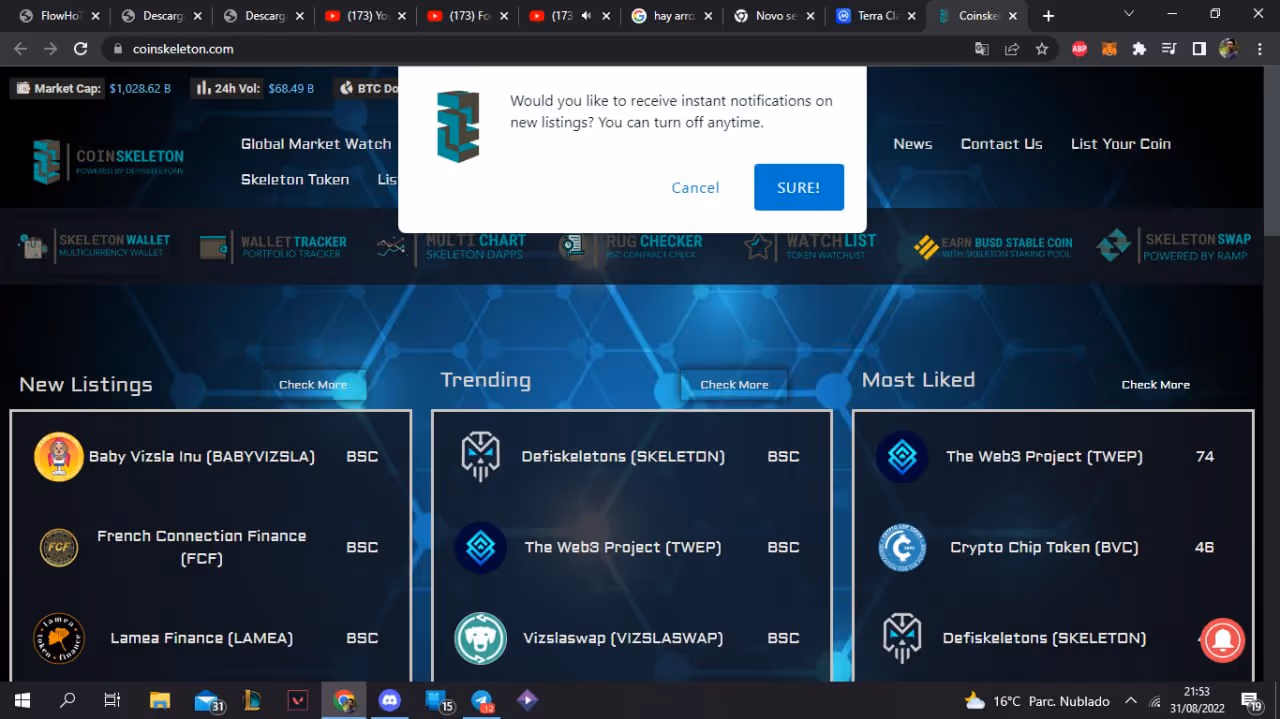The width and height of the screenshot is (1280, 719).
Task: Open the Wallet Tracker portfolio tool
Action: coord(273,246)
